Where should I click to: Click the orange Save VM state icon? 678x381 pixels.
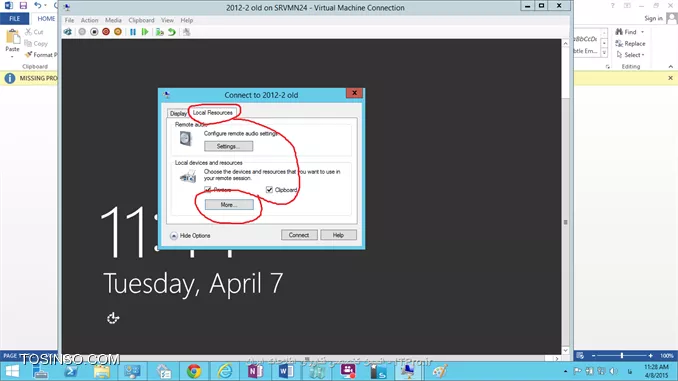point(118,32)
